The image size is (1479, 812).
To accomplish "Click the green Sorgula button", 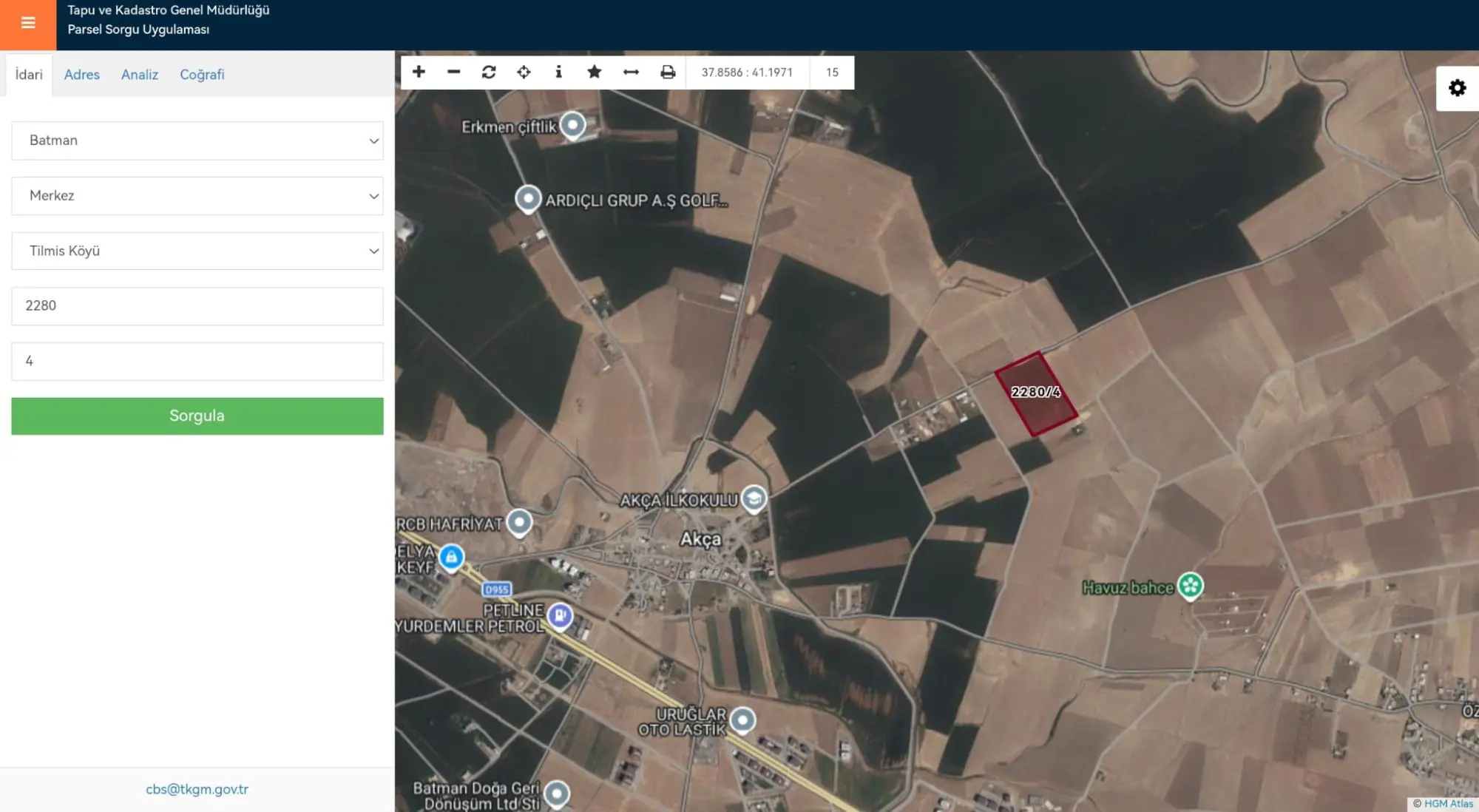I will coord(197,416).
